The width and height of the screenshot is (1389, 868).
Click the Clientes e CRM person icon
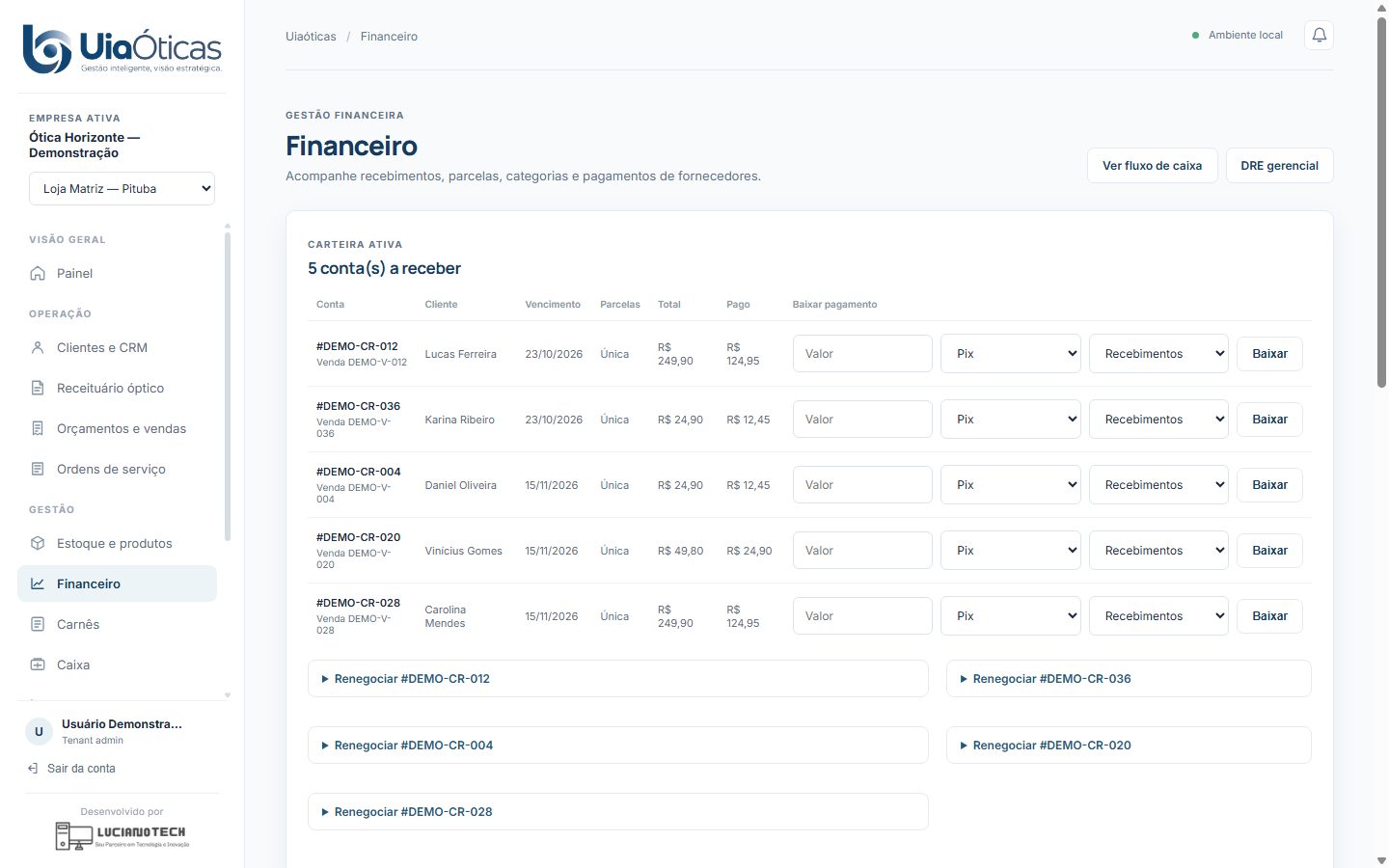click(x=38, y=347)
